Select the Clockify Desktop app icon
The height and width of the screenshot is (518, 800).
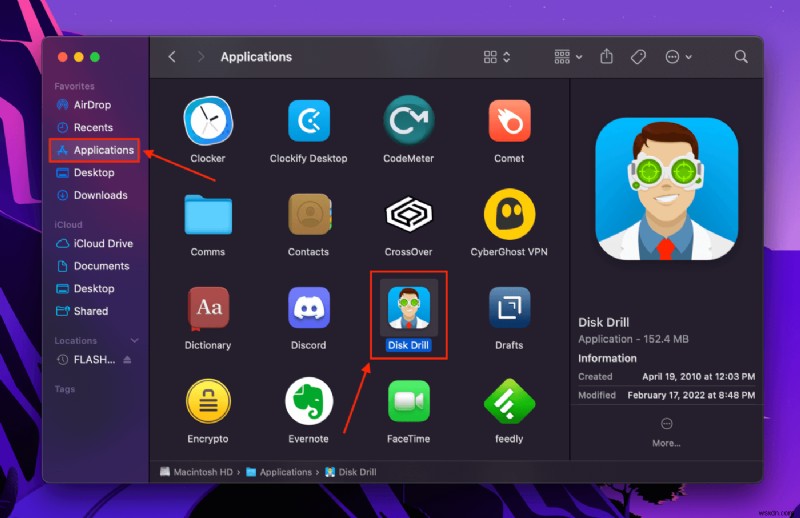tap(309, 121)
